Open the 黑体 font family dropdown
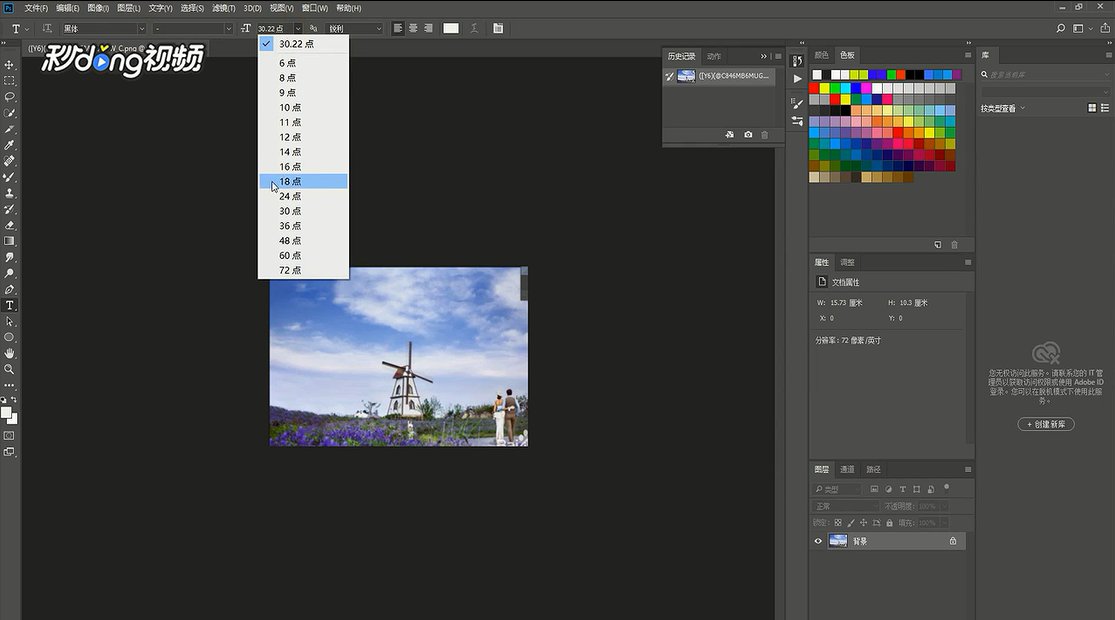Screen dimensions: 1115x620 (104, 28)
